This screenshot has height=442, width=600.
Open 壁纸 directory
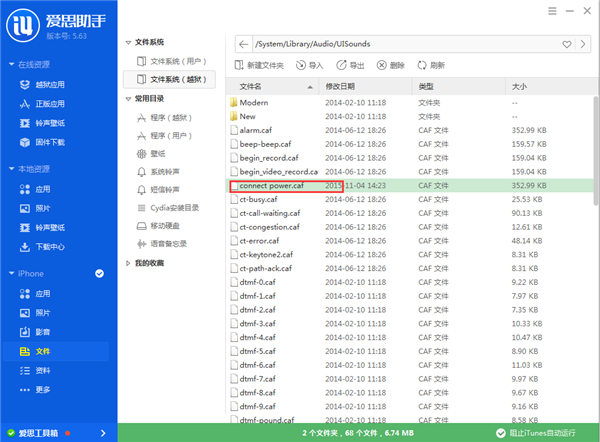click(151, 154)
